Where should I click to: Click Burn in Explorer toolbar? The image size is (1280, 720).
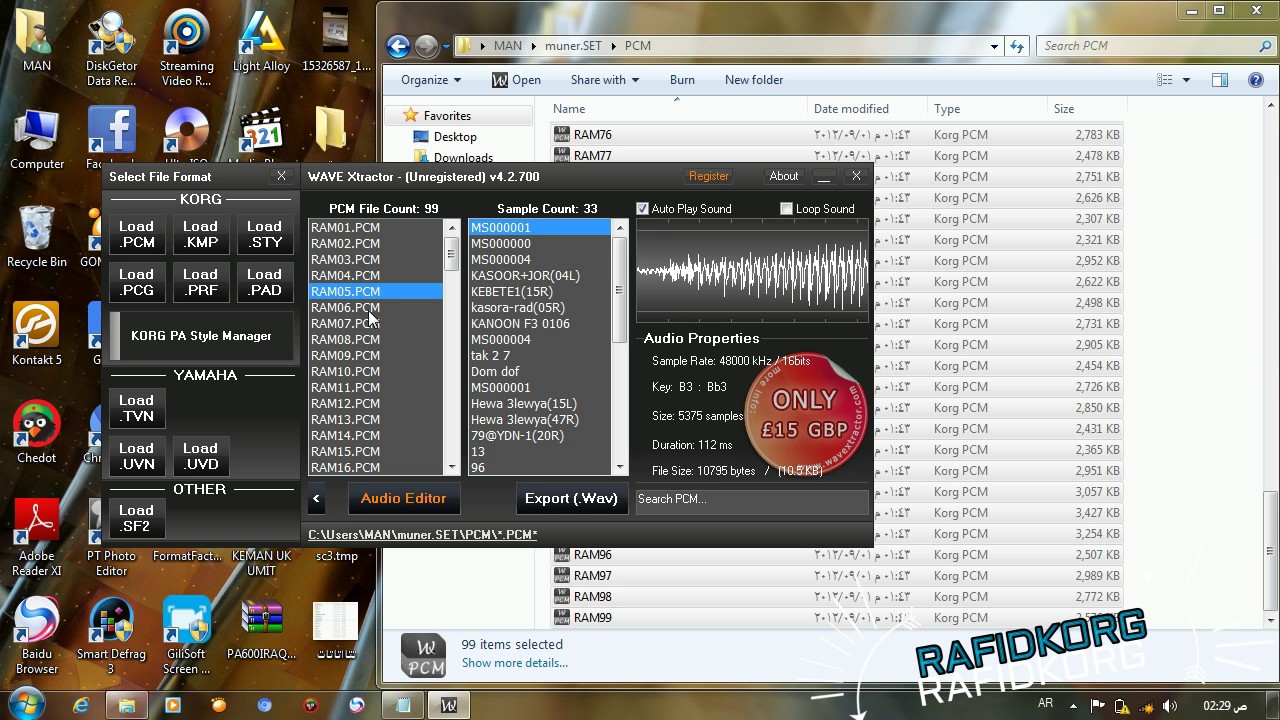tap(682, 80)
